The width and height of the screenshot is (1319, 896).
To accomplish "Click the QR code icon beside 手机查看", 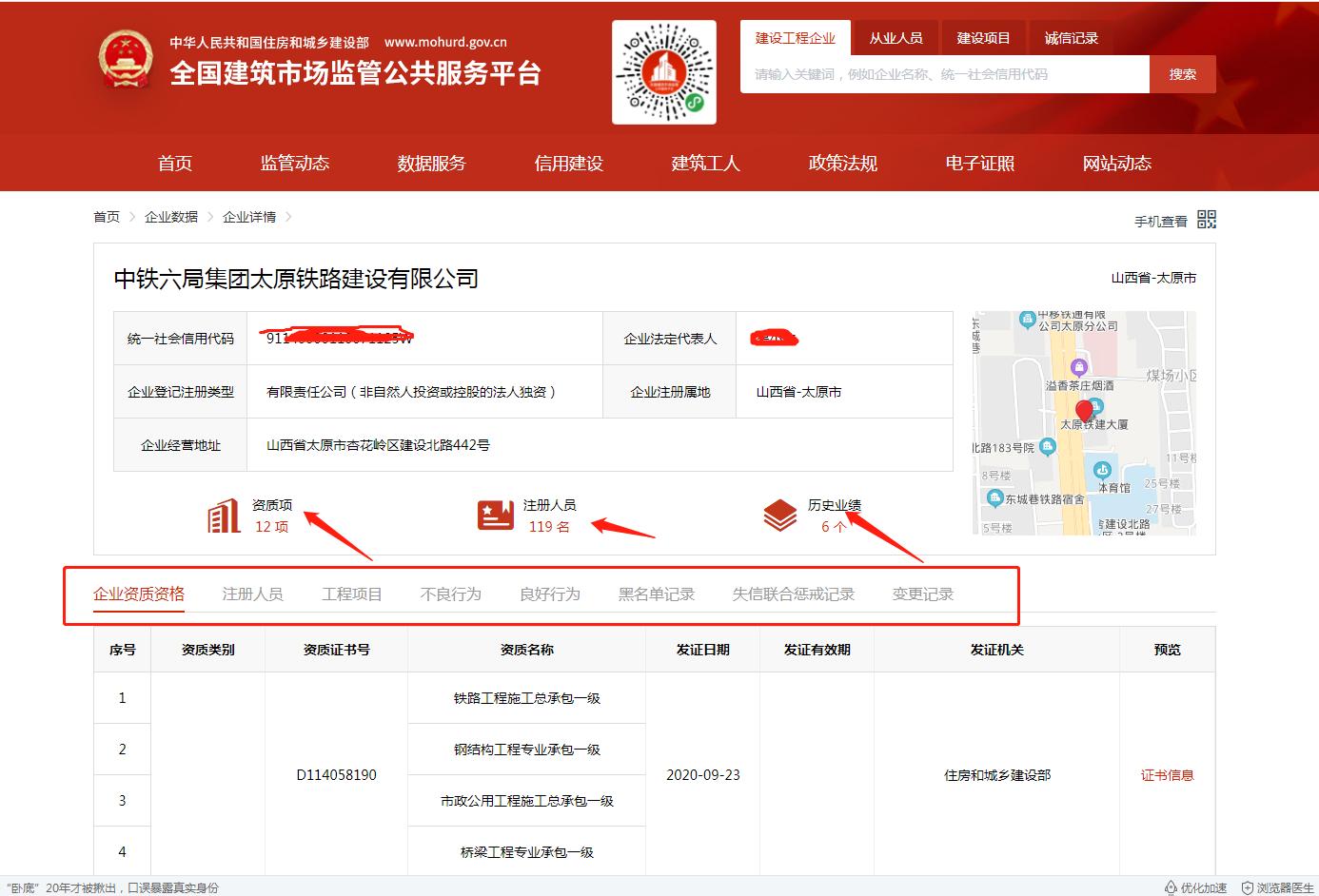I will click(1206, 219).
